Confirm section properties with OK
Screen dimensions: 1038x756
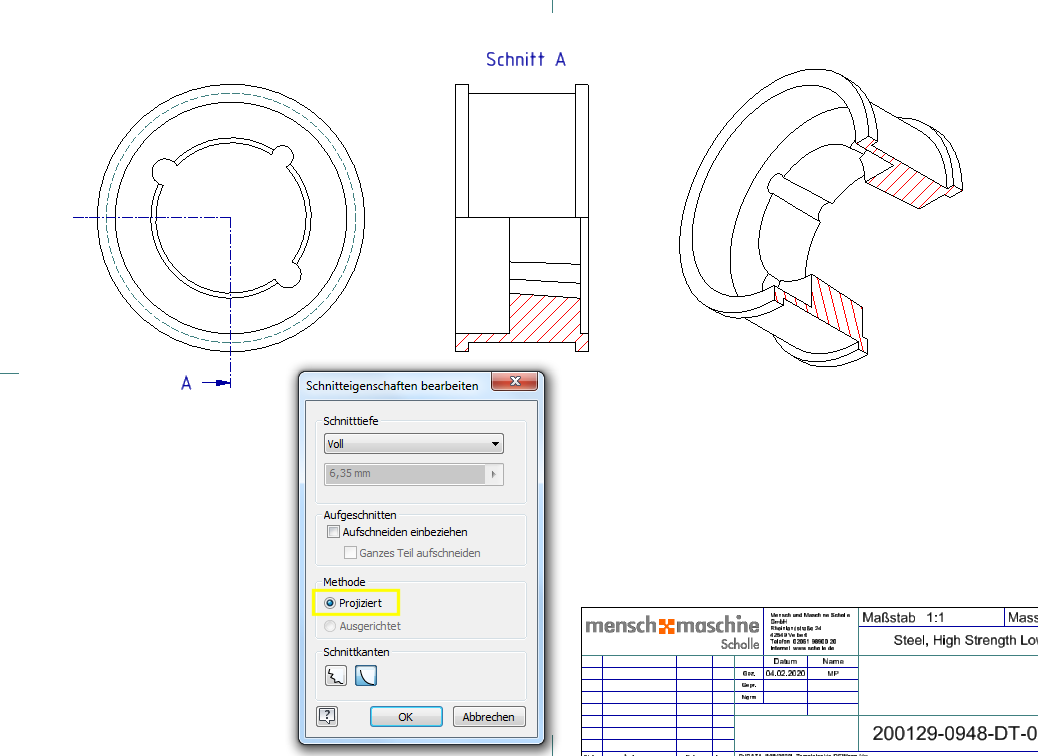point(406,716)
